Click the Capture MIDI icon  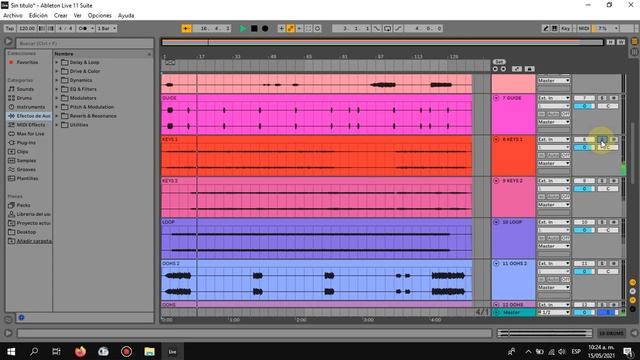[309, 28]
